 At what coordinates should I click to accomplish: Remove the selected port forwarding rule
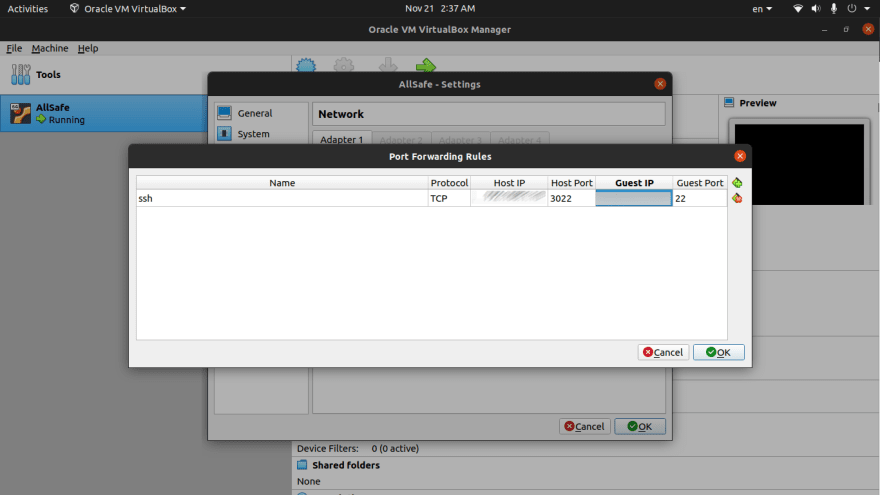coord(737,198)
